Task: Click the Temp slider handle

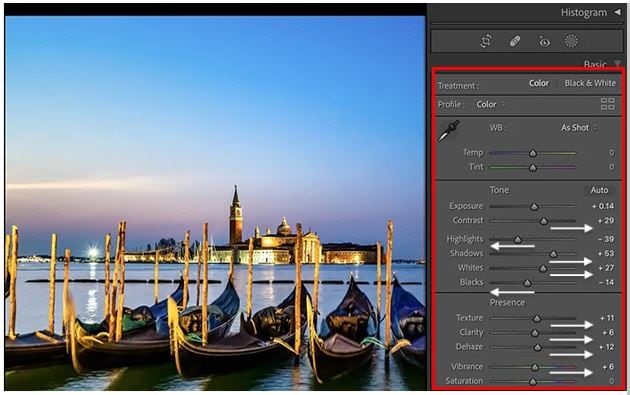Action: click(533, 153)
